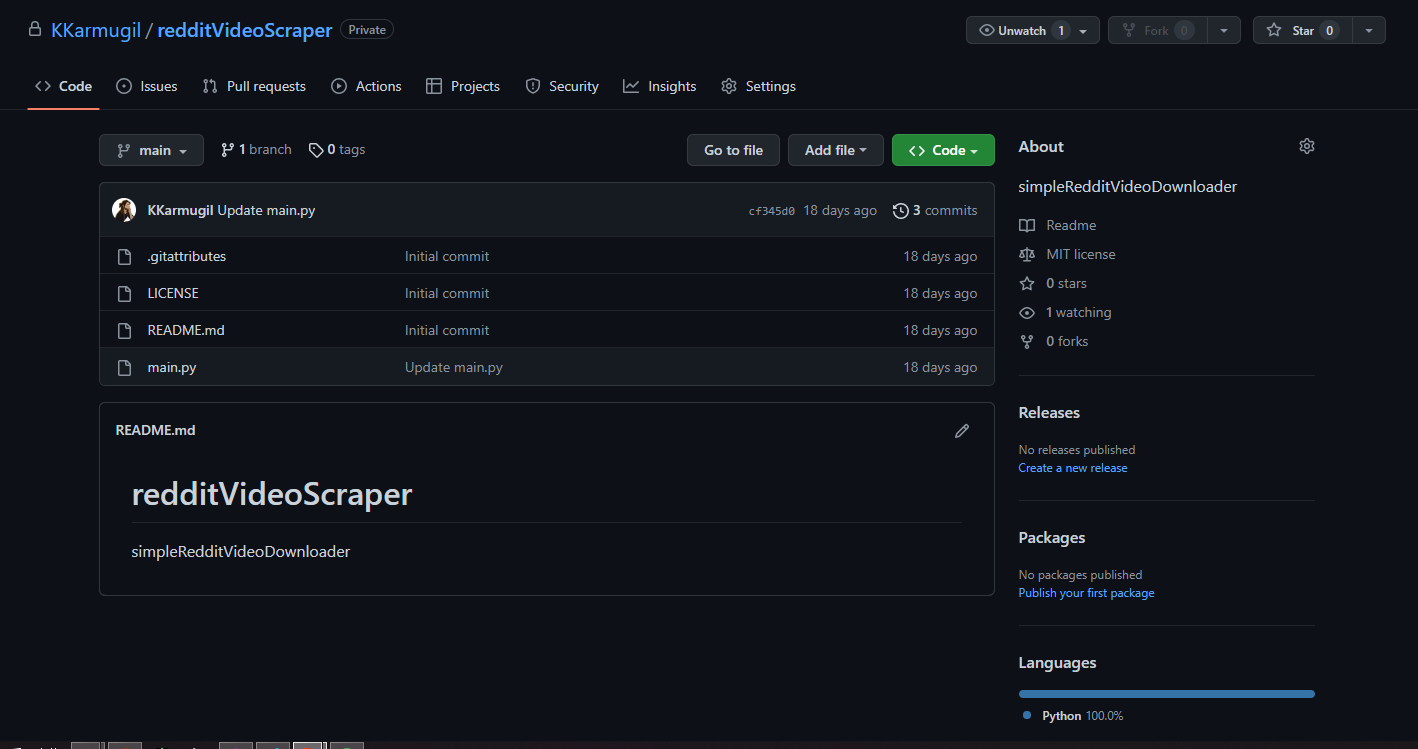Open the main.py file
The image size is (1418, 749).
(172, 368)
